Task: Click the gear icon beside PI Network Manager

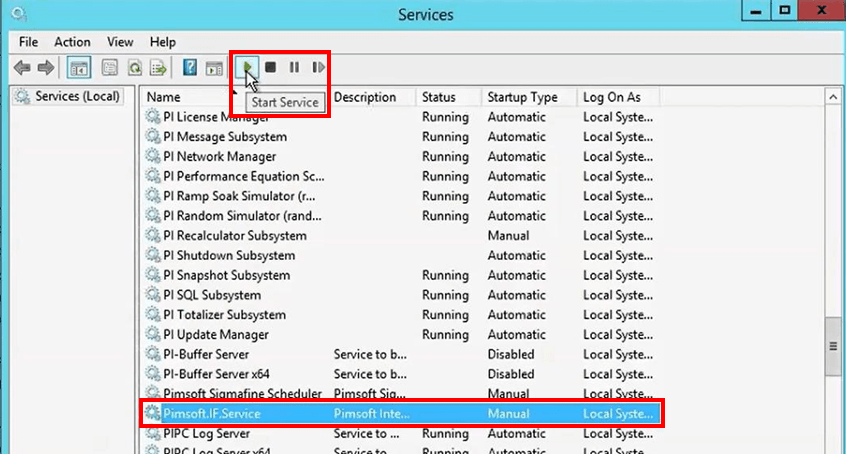Action: tap(153, 156)
